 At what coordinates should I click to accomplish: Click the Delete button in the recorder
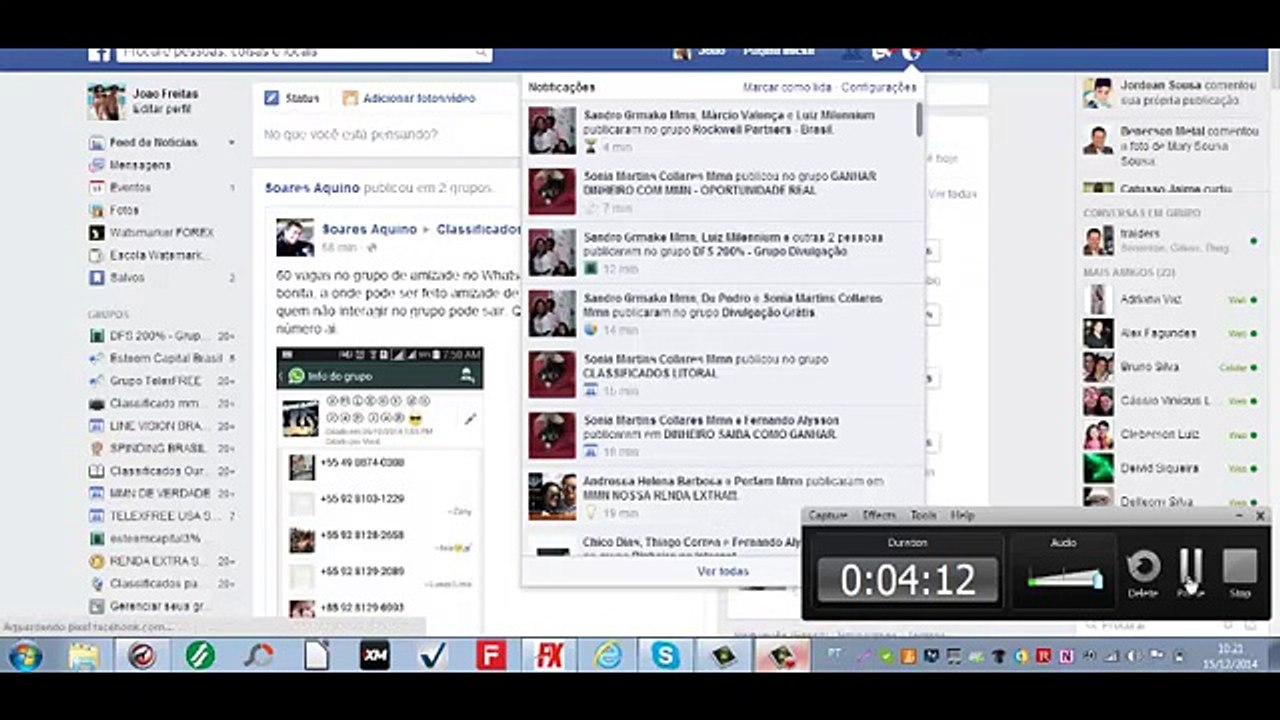point(1143,572)
